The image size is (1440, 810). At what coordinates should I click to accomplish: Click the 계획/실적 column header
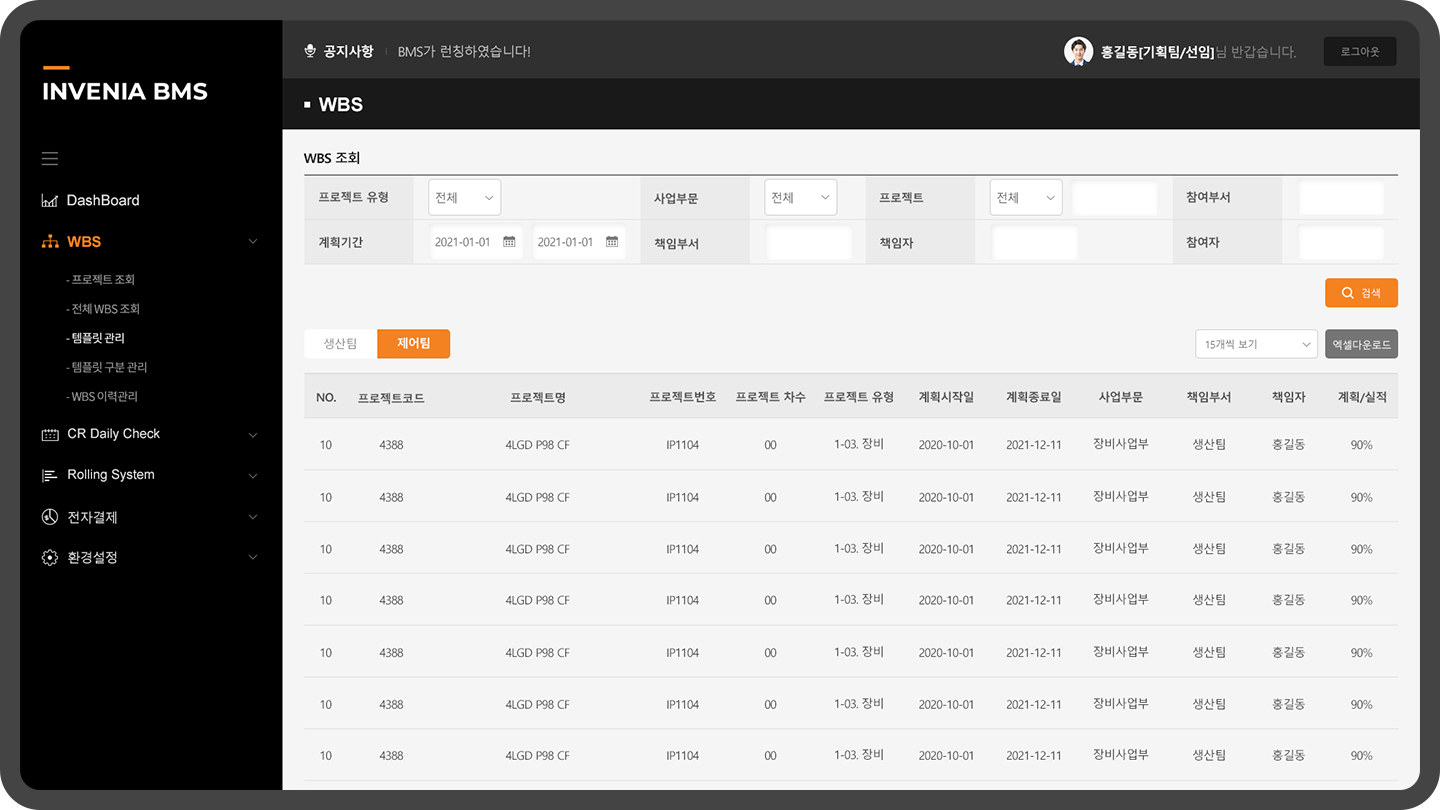coord(1362,398)
